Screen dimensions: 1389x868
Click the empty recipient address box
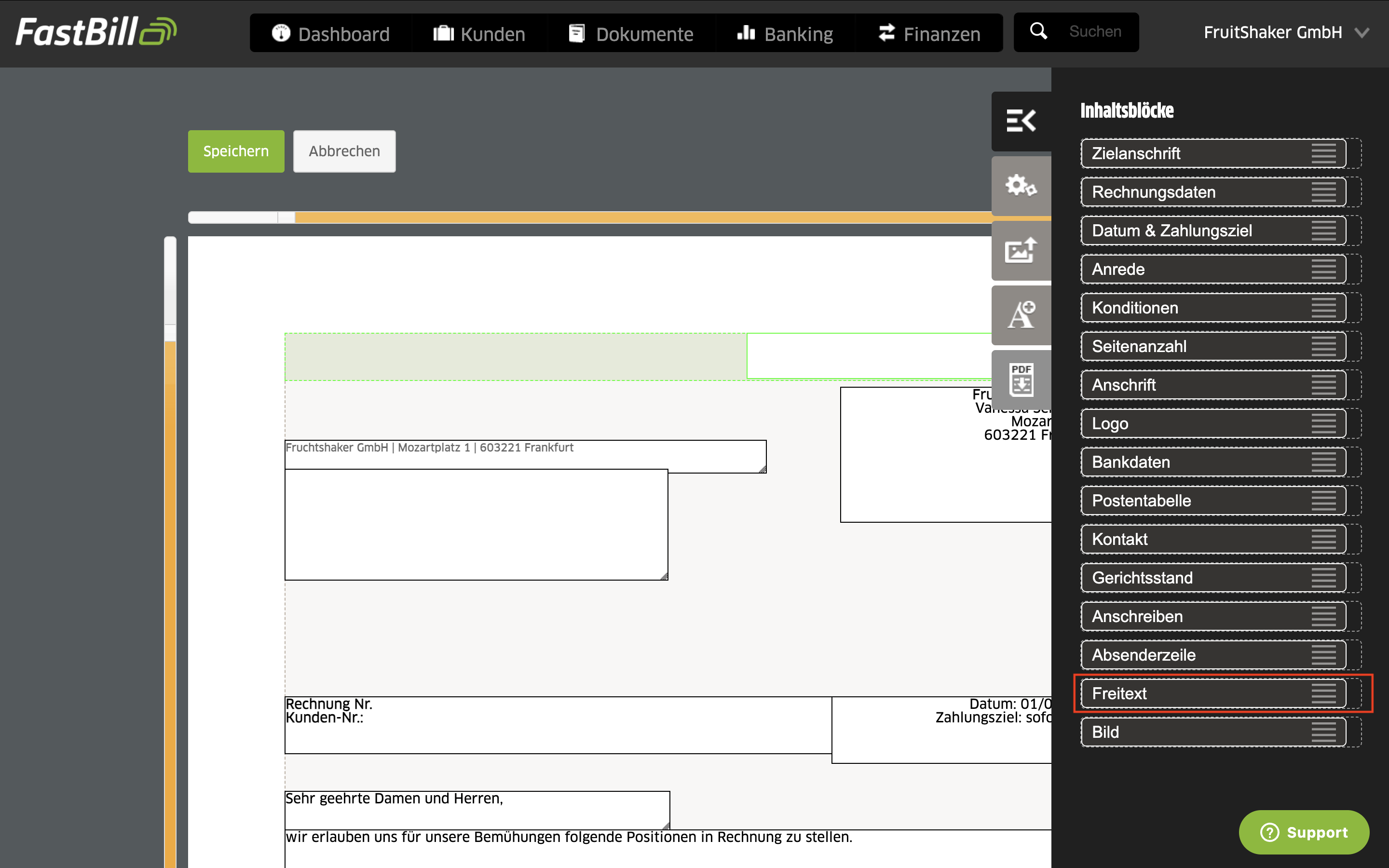click(477, 525)
